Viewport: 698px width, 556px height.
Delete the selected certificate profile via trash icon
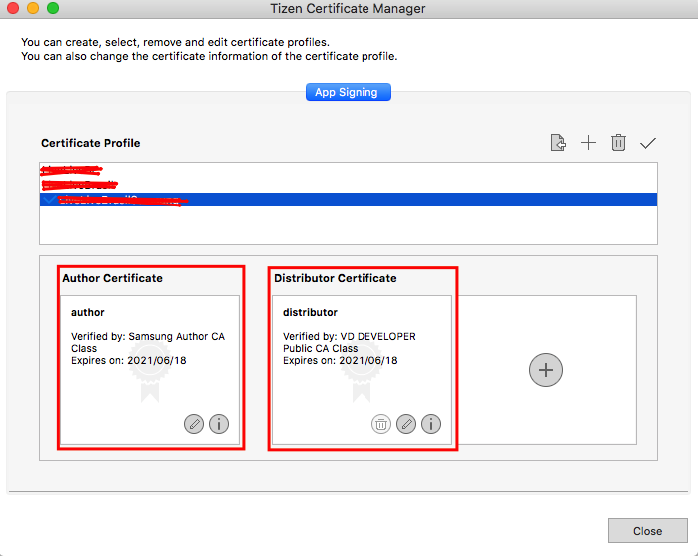click(x=618, y=143)
